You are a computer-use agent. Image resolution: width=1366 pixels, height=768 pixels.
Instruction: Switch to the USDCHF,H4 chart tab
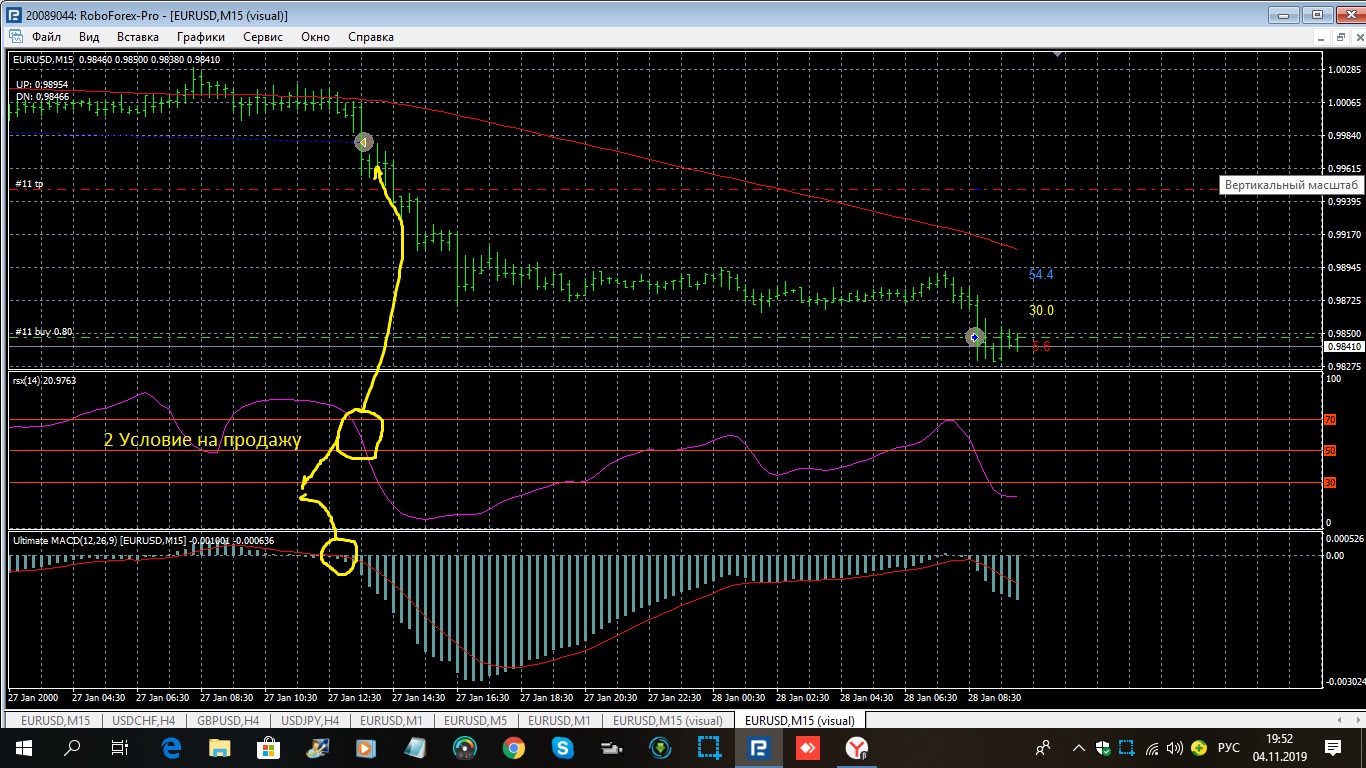[x=142, y=720]
